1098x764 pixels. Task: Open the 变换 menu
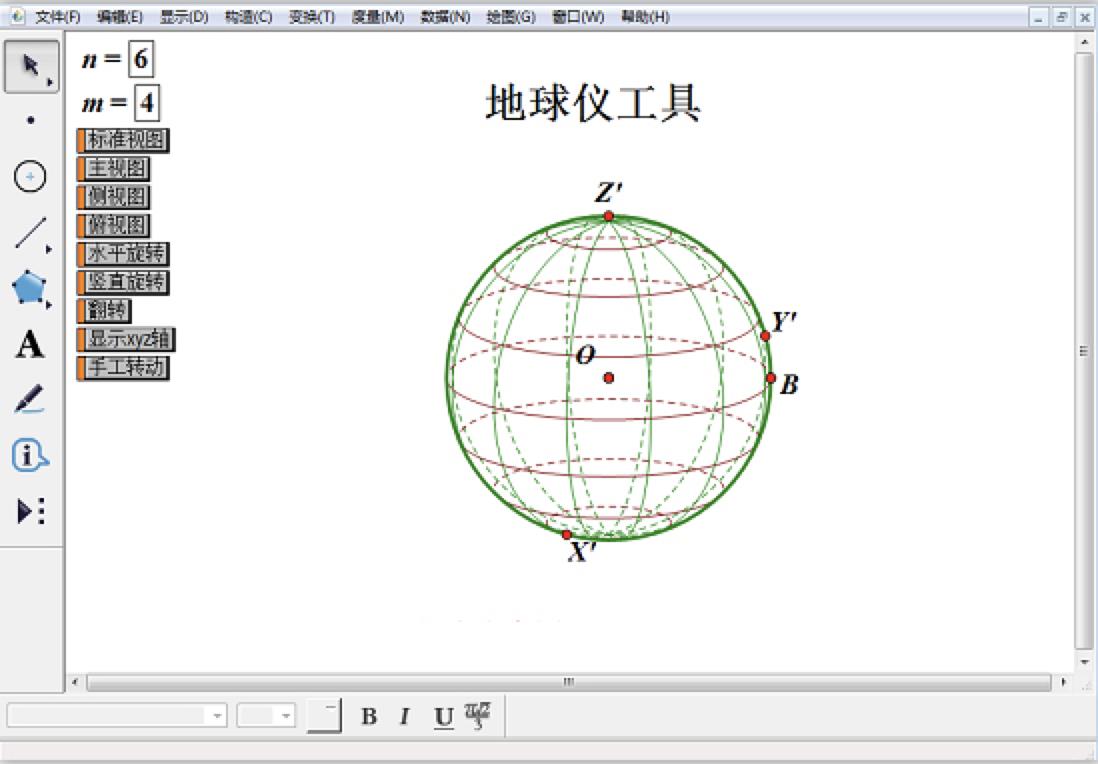coord(314,17)
